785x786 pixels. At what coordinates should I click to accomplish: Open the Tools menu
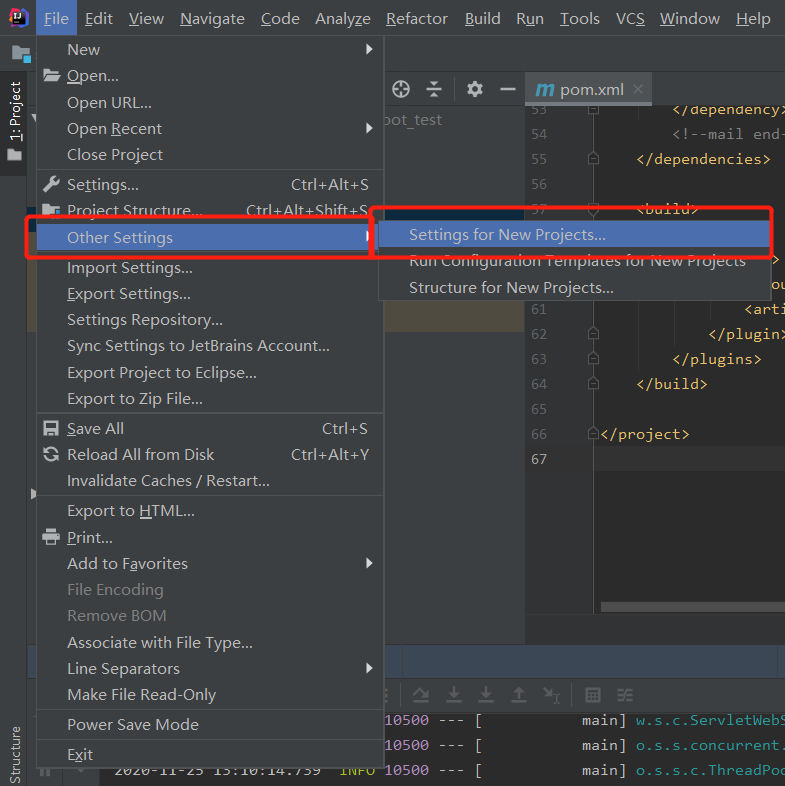[579, 19]
